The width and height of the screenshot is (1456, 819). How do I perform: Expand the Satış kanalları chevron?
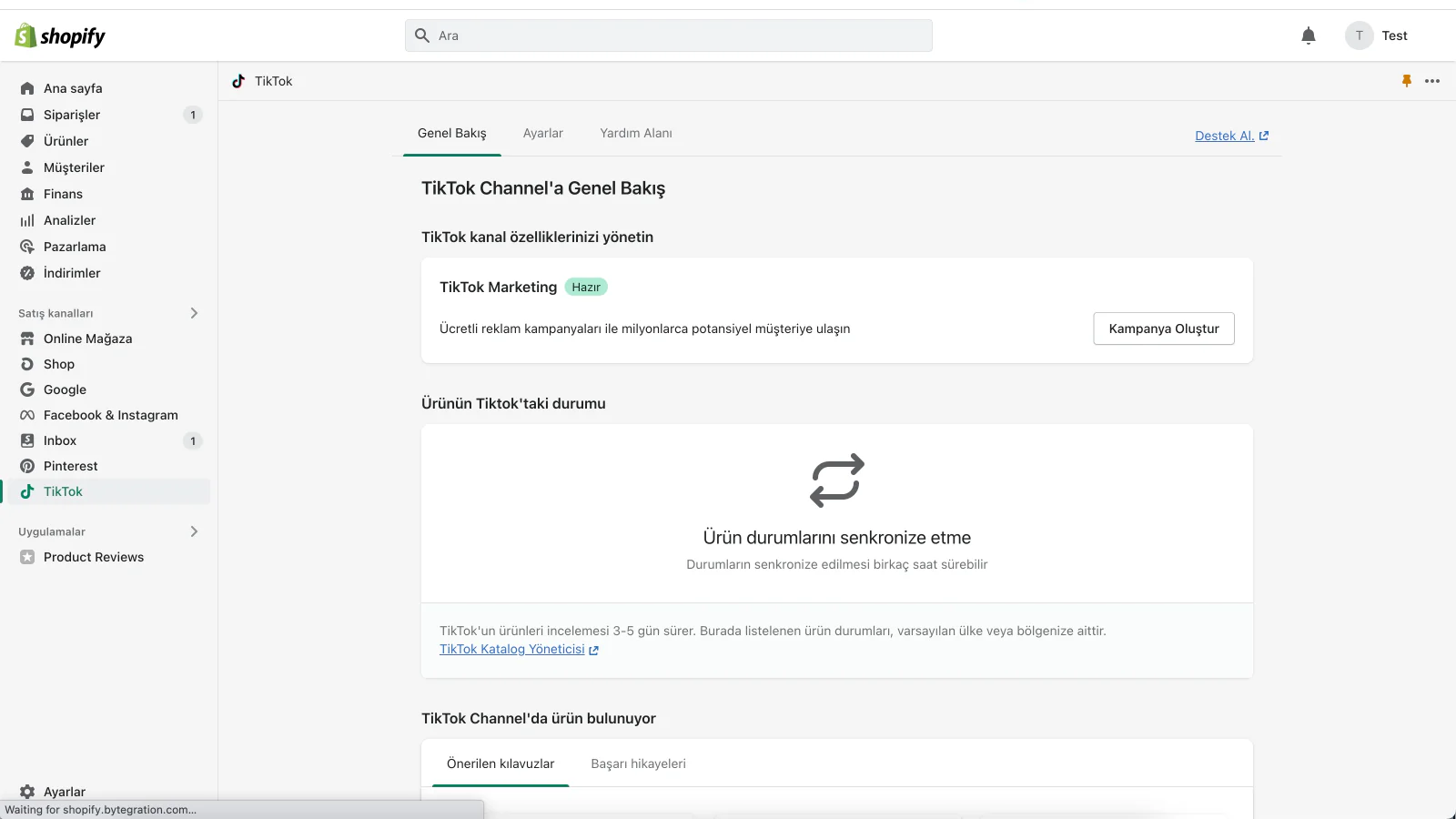(194, 313)
